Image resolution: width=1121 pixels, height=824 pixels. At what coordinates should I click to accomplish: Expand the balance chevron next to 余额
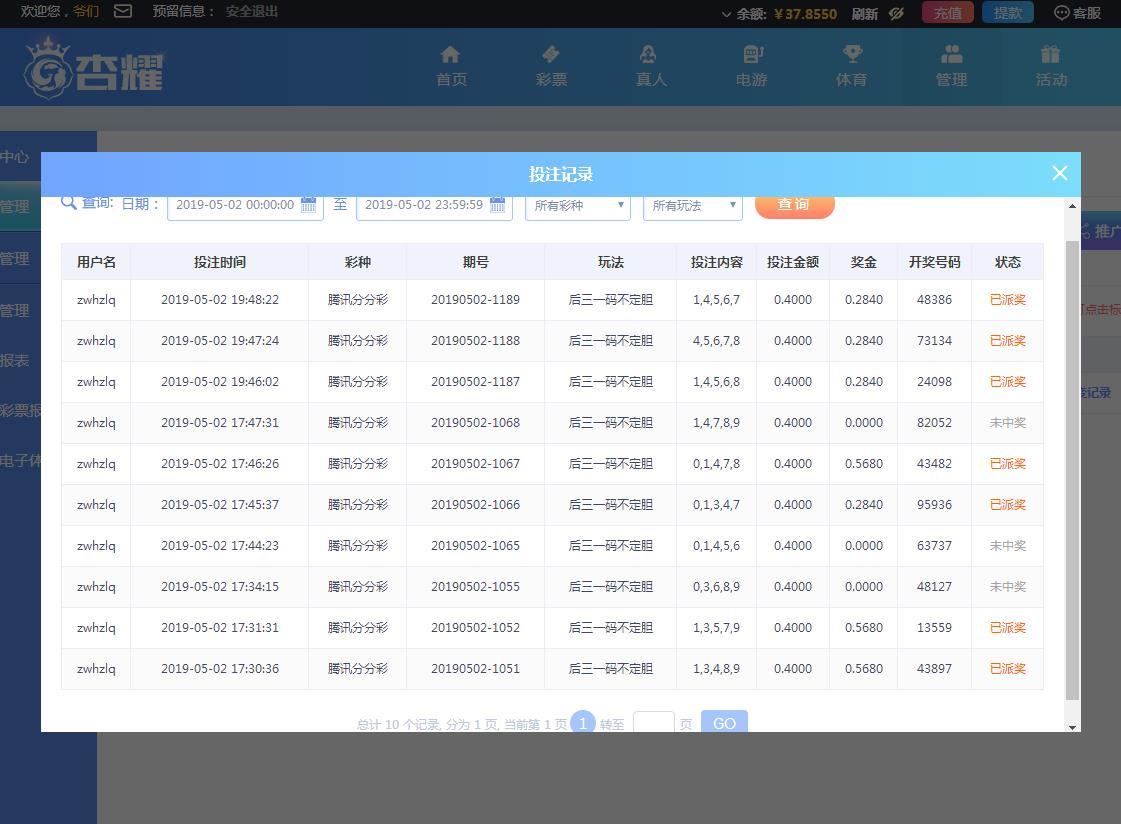[727, 14]
